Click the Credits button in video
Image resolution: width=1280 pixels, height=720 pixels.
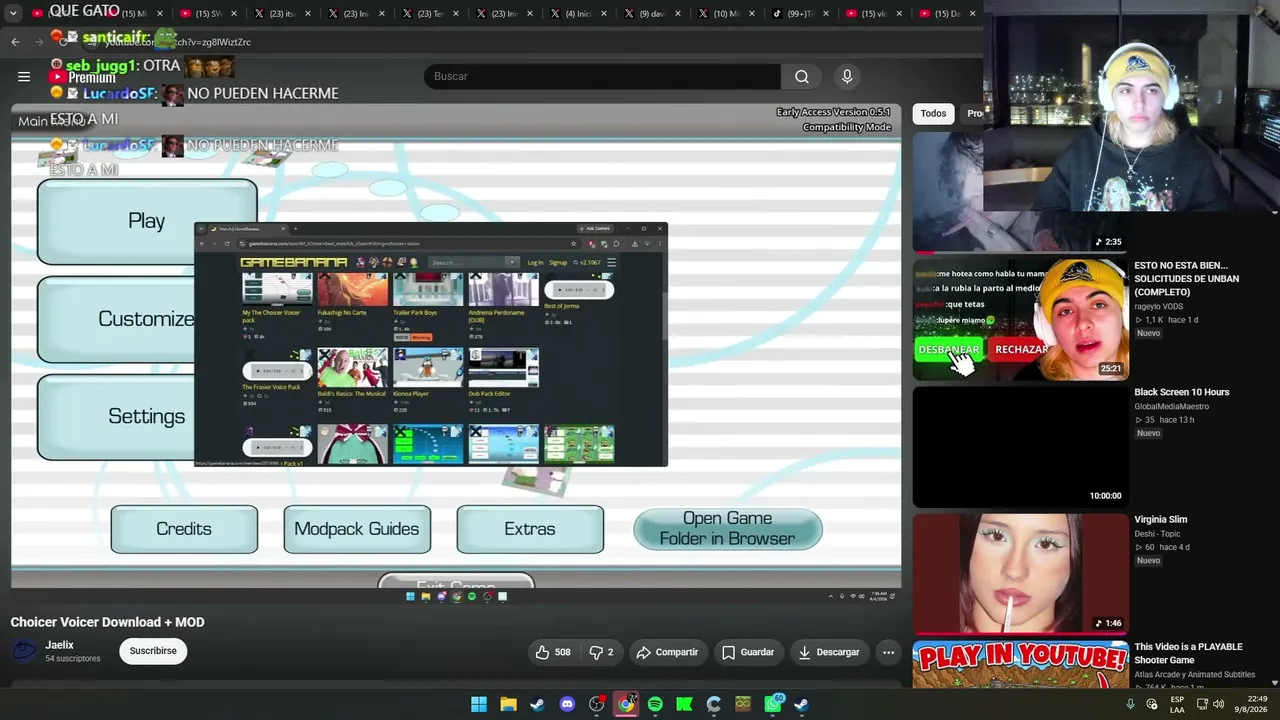coord(184,529)
